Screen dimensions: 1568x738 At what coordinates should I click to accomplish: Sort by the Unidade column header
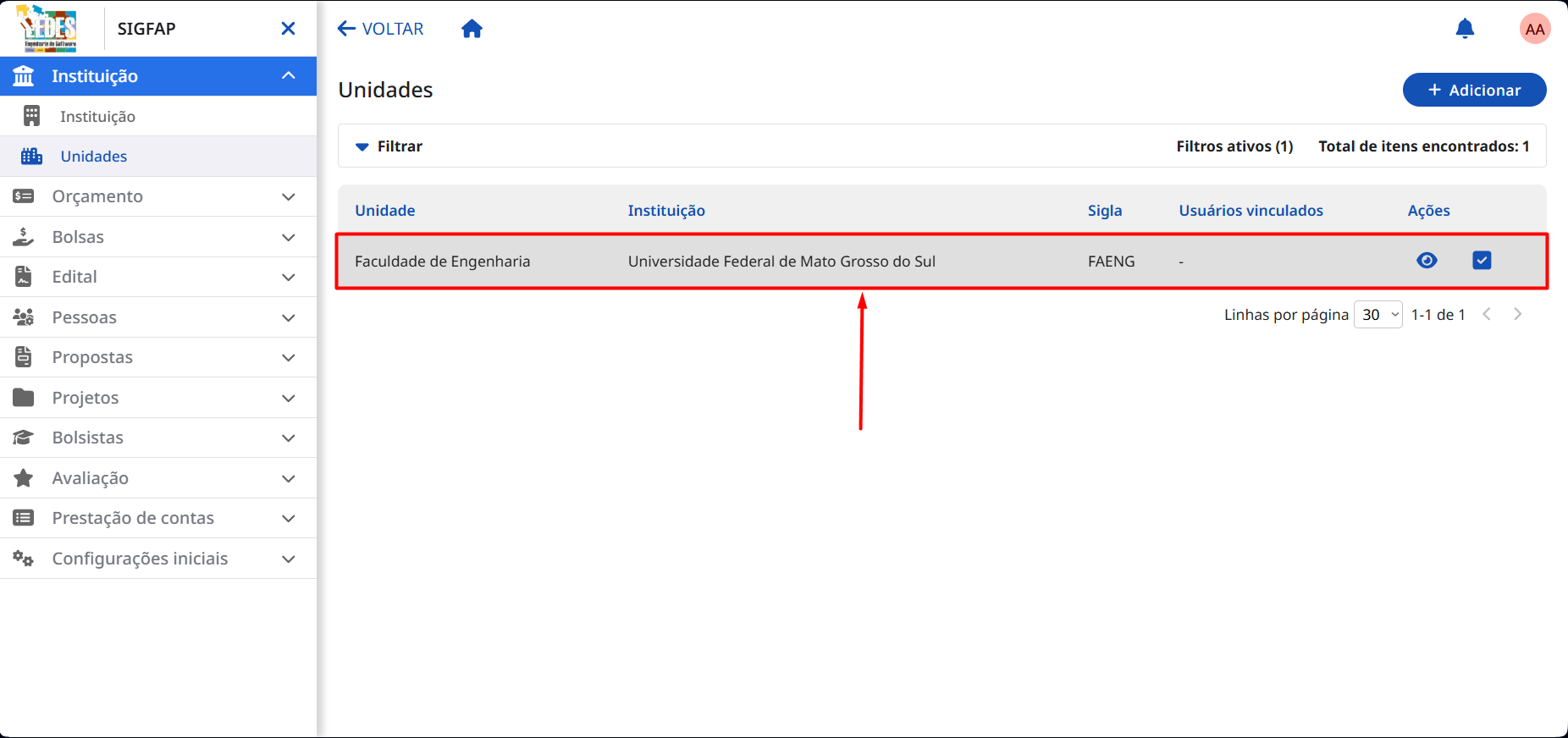[x=384, y=211]
